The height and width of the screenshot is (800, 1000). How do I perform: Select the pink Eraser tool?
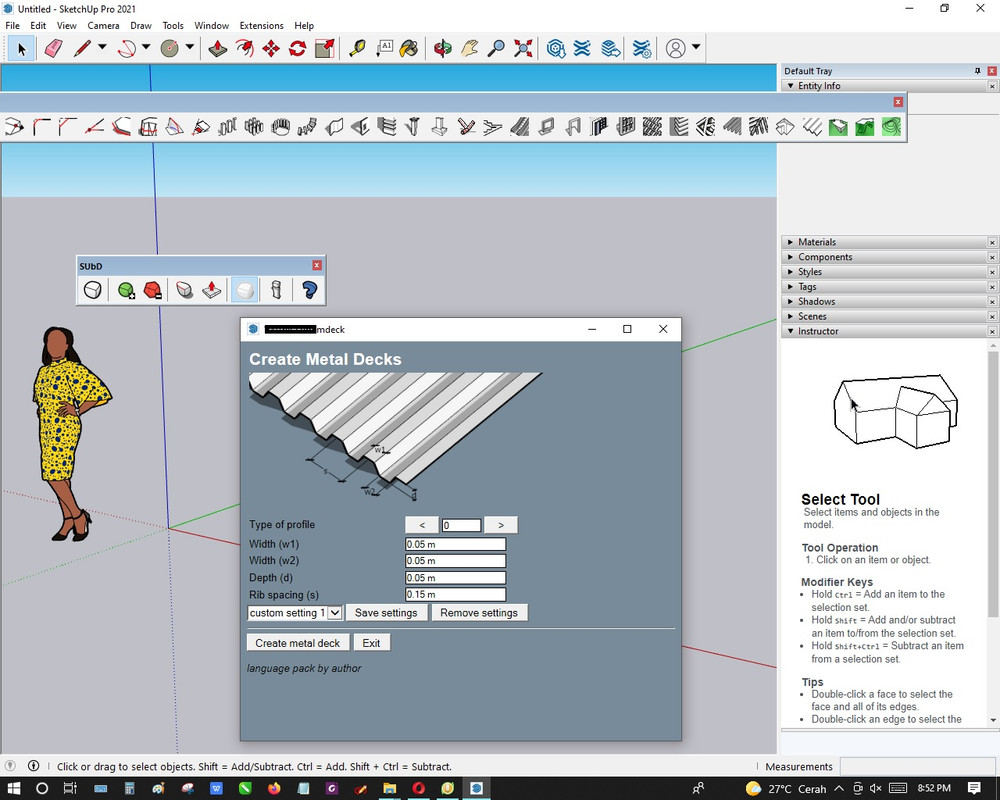(54, 48)
